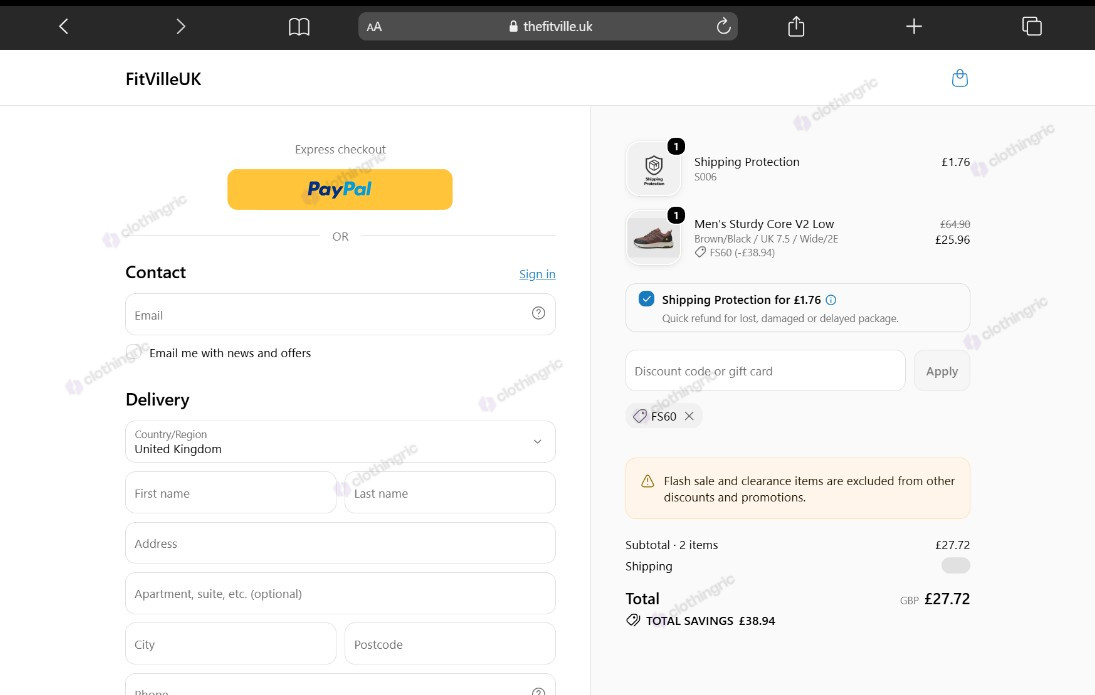Apply the discount code

(x=941, y=371)
